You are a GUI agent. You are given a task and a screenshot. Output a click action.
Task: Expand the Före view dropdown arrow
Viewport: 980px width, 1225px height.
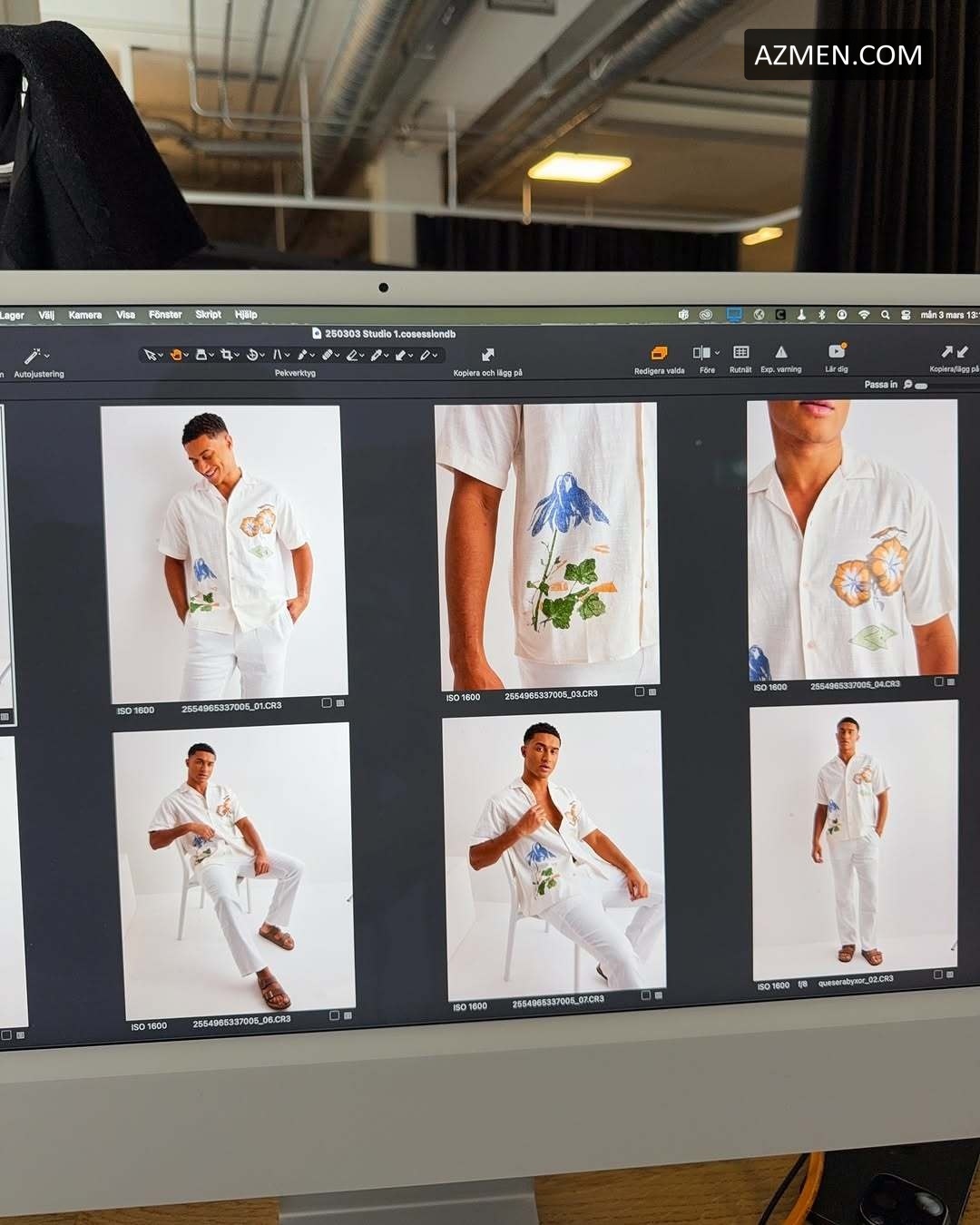click(717, 353)
